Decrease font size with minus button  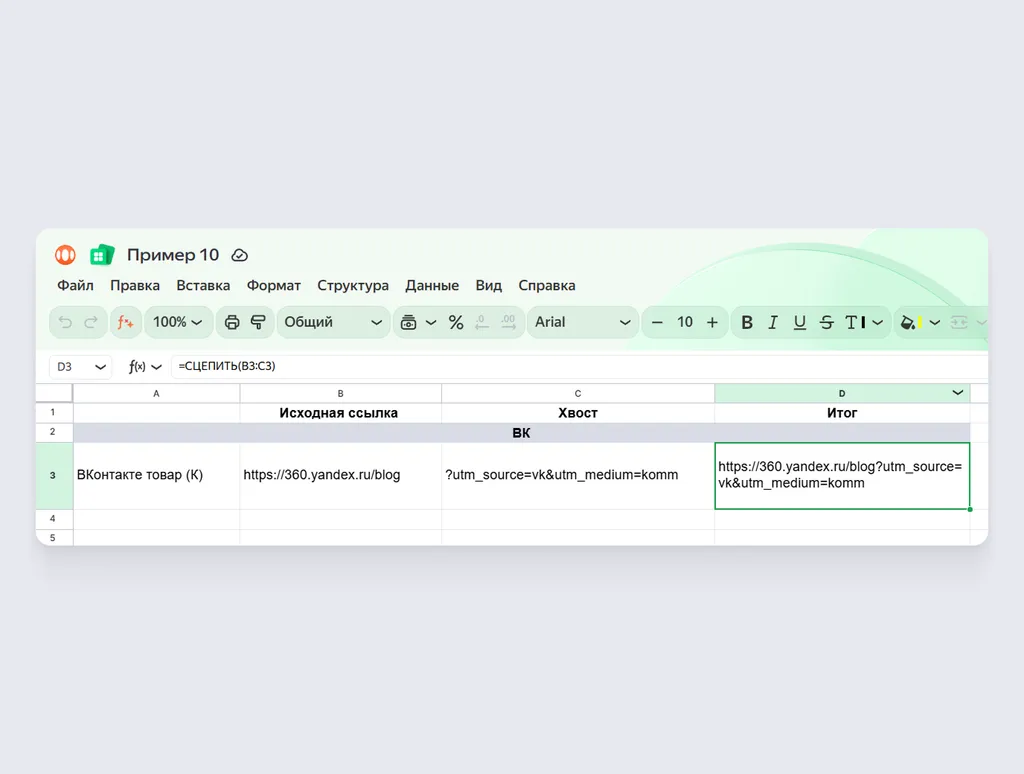coord(658,322)
